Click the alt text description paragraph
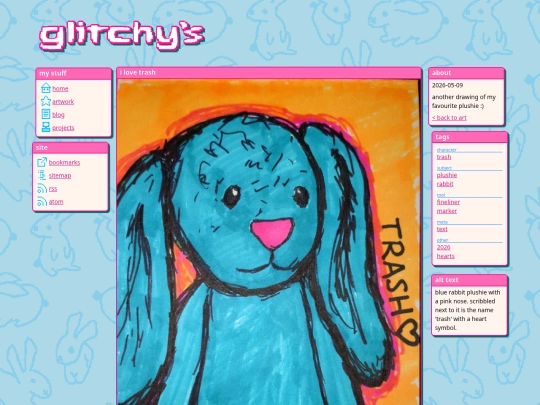 coord(467,310)
